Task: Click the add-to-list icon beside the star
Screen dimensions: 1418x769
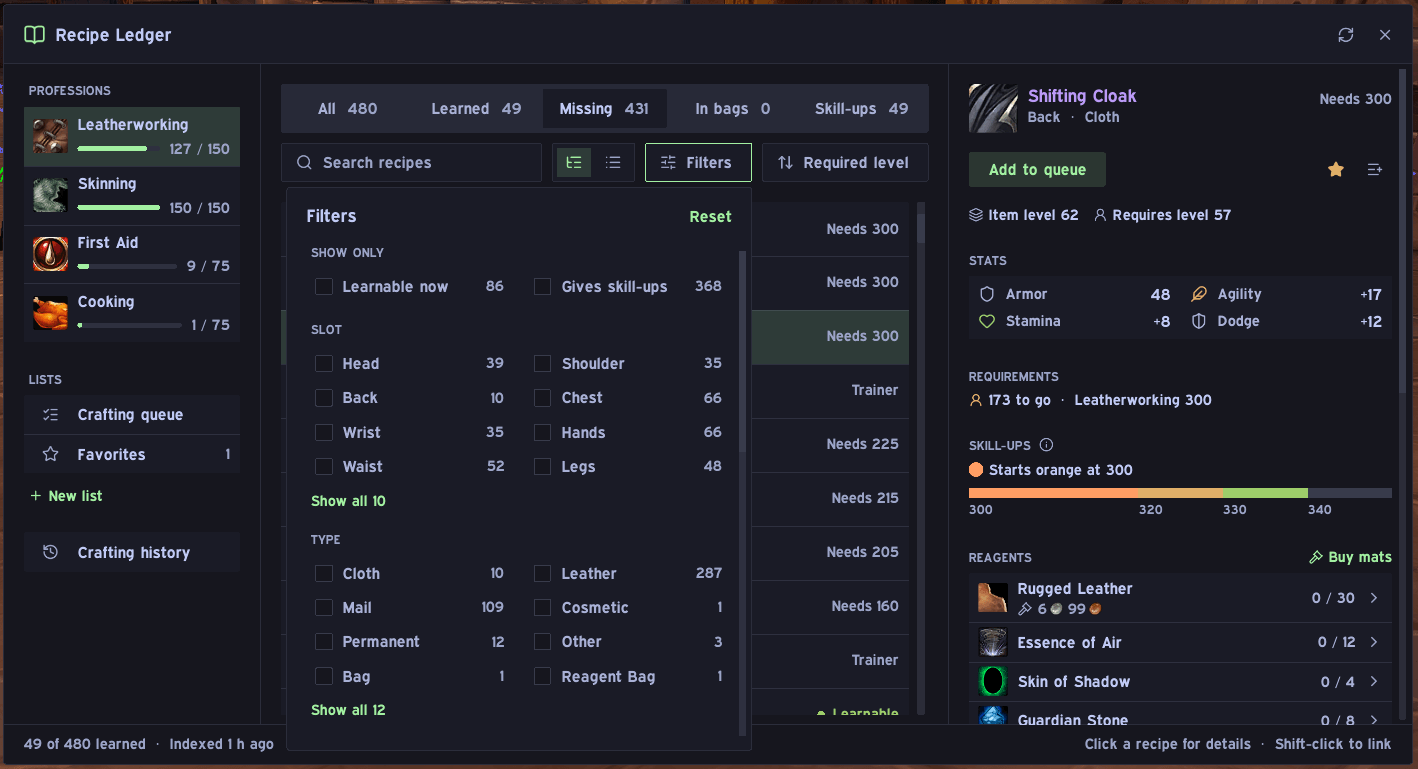Action: [x=1375, y=170]
